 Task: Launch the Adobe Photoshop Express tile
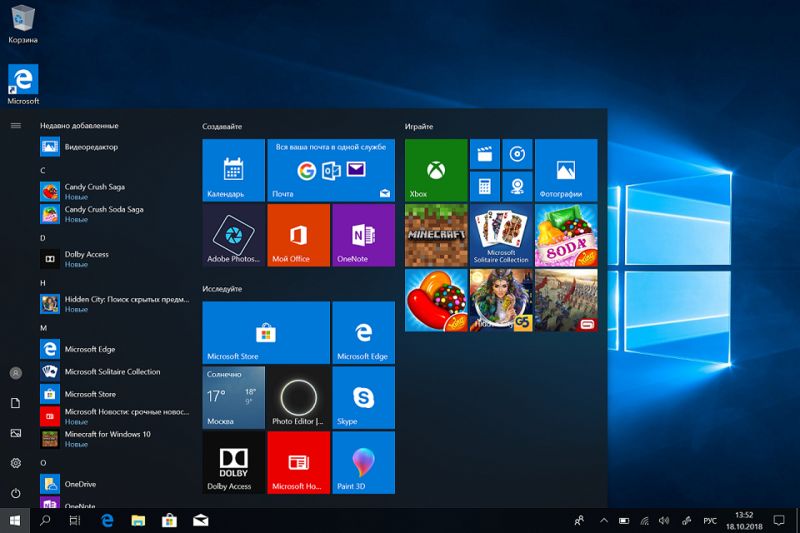point(233,235)
